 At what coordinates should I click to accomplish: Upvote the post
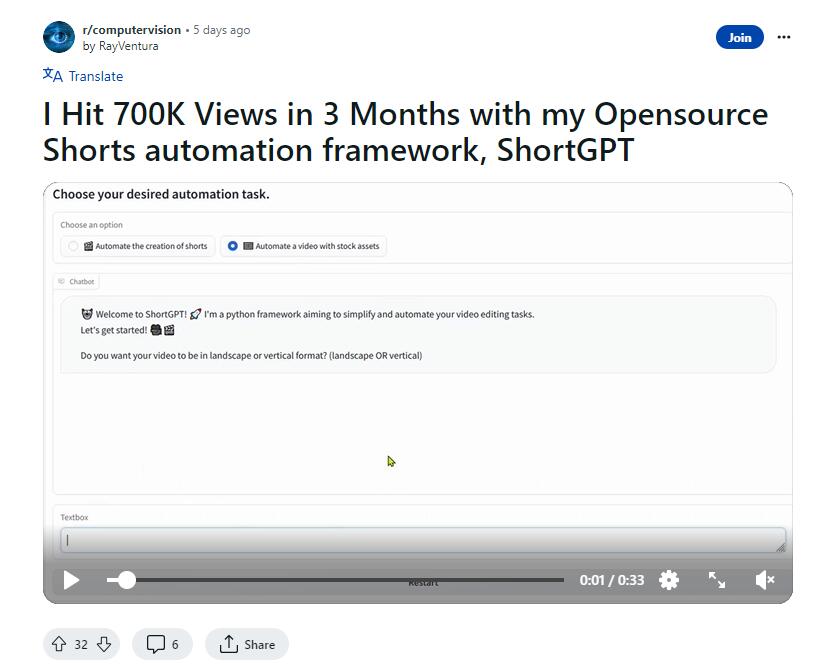click(x=59, y=644)
